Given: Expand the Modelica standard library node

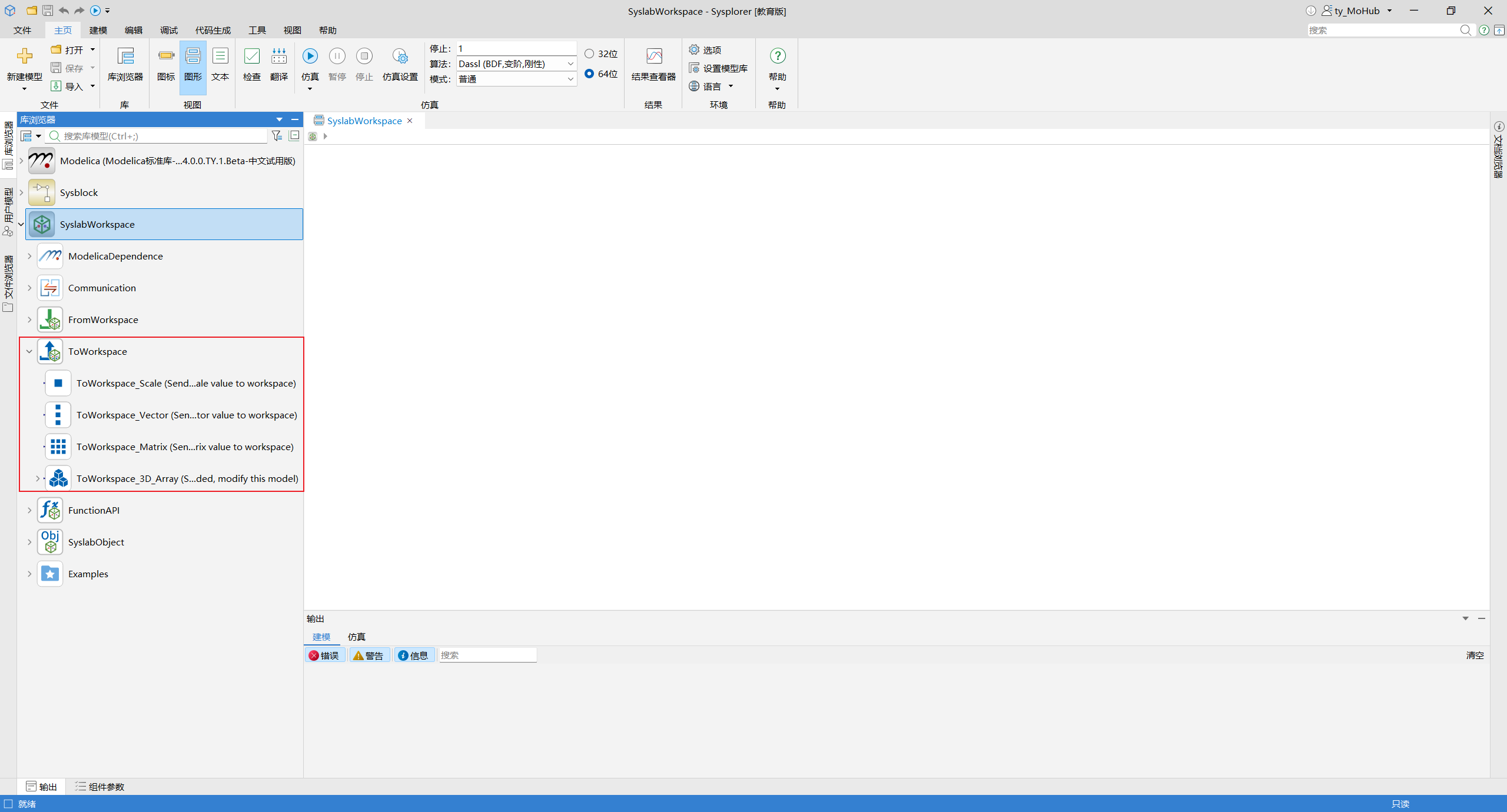Looking at the screenshot, I should (x=21, y=161).
